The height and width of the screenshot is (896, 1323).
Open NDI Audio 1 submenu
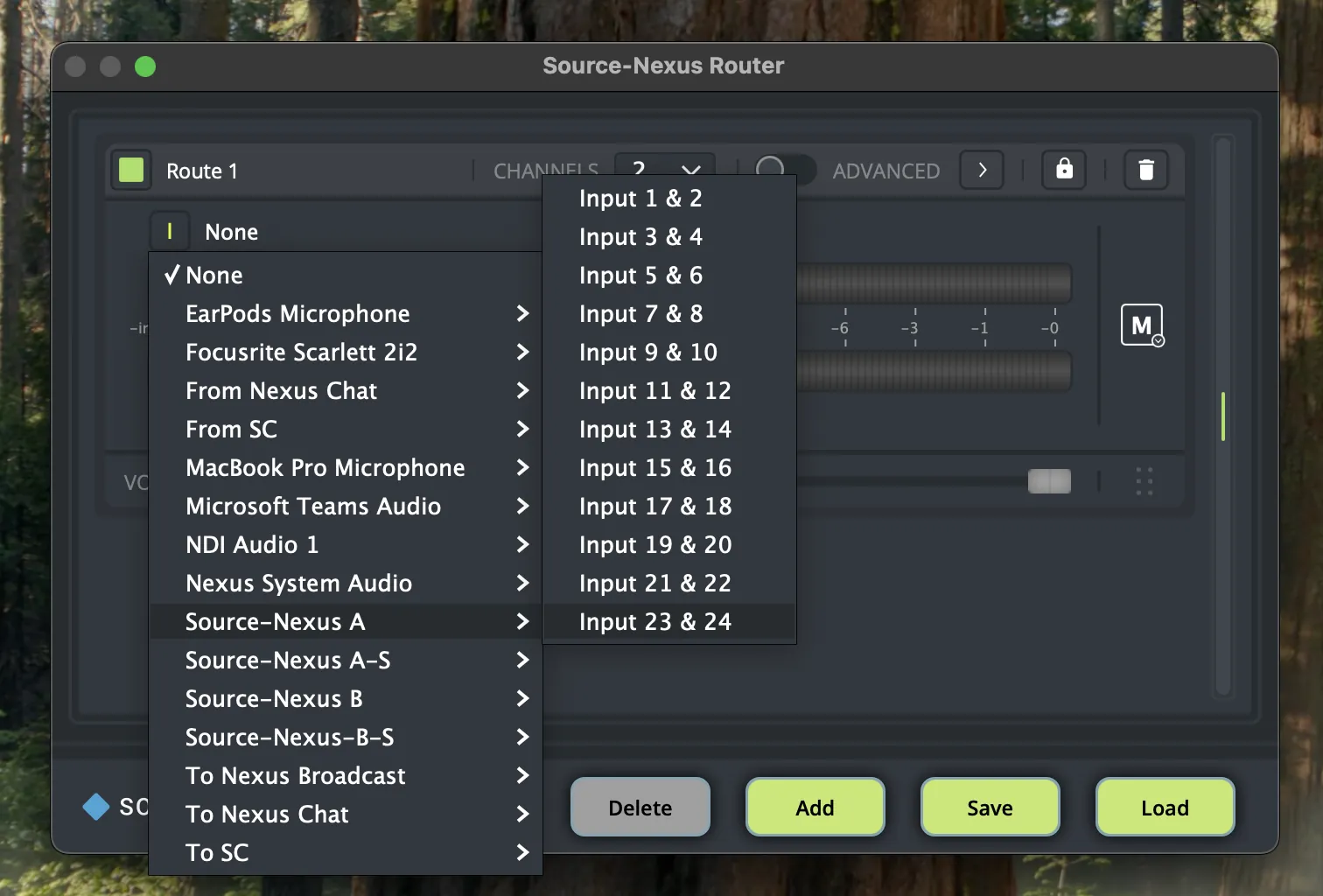point(346,544)
